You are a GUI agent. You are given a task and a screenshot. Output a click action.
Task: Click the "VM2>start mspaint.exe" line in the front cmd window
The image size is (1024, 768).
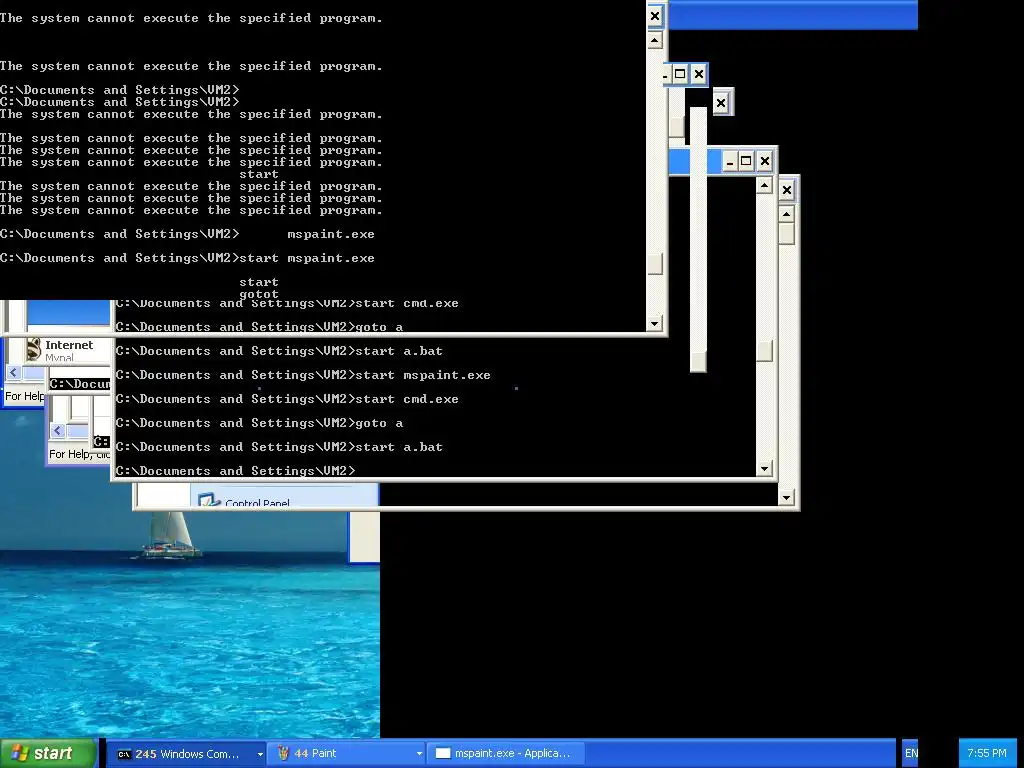tap(187, 258)
